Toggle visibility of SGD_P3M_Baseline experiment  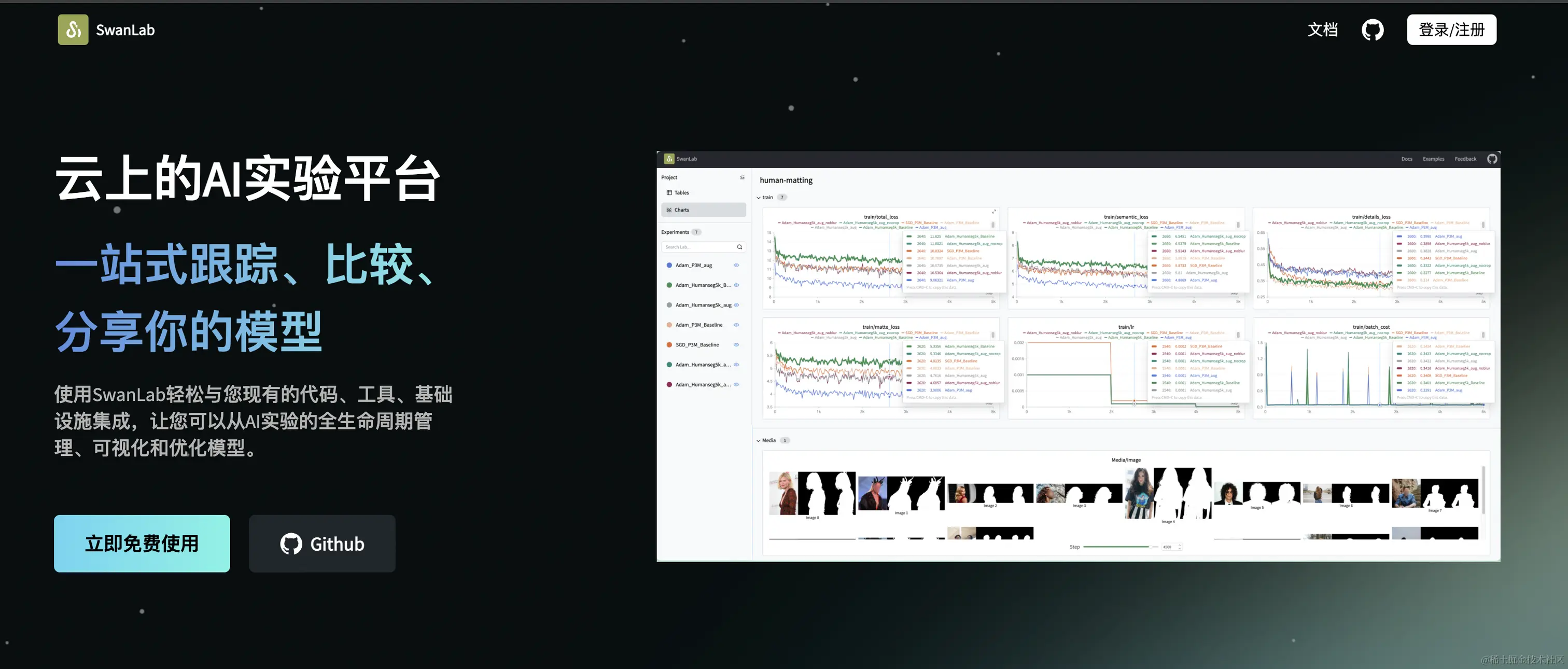pyautogui.click(x=736, y=344)
